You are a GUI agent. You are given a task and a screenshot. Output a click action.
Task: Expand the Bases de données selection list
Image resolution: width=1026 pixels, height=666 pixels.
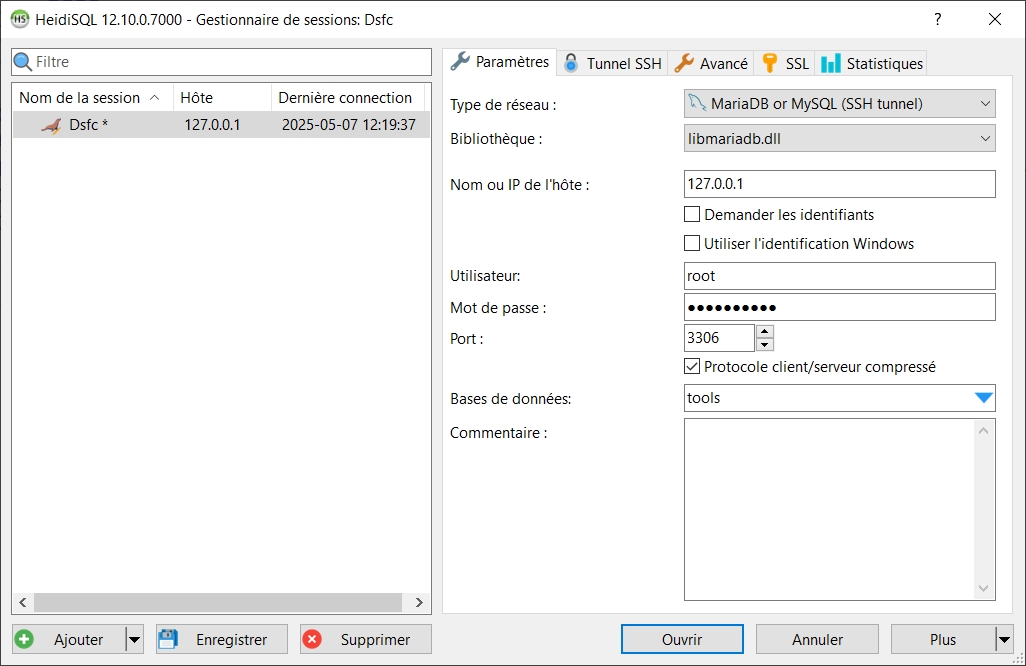(x=981, y=398)
